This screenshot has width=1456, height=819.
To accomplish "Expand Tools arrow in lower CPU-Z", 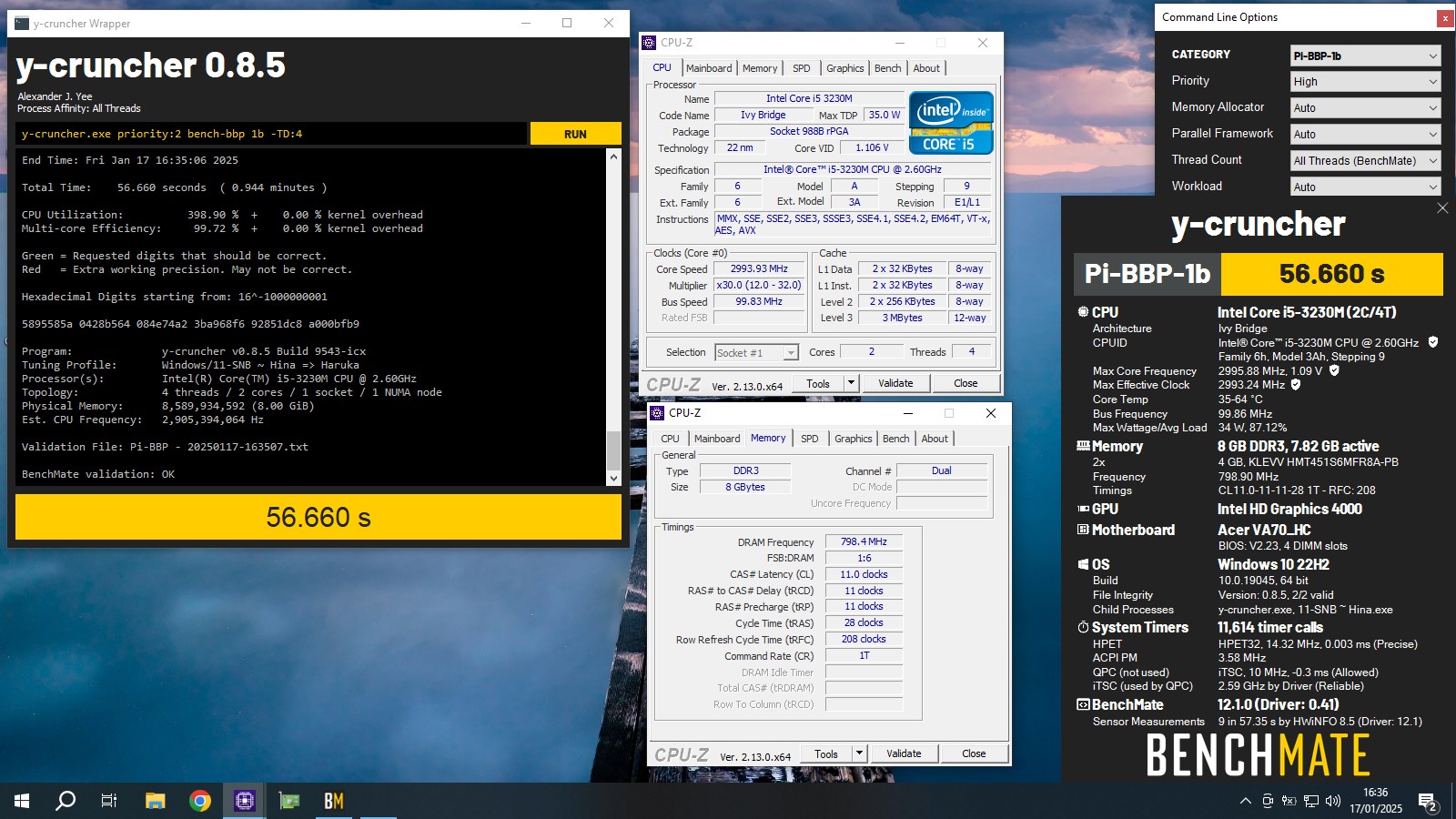I will point(859,753).
